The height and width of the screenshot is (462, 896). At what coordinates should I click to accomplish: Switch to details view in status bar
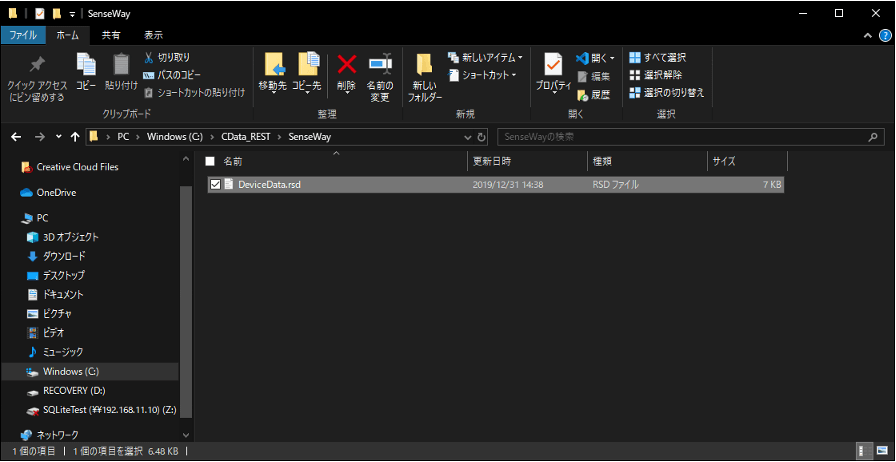coord(863,450)
